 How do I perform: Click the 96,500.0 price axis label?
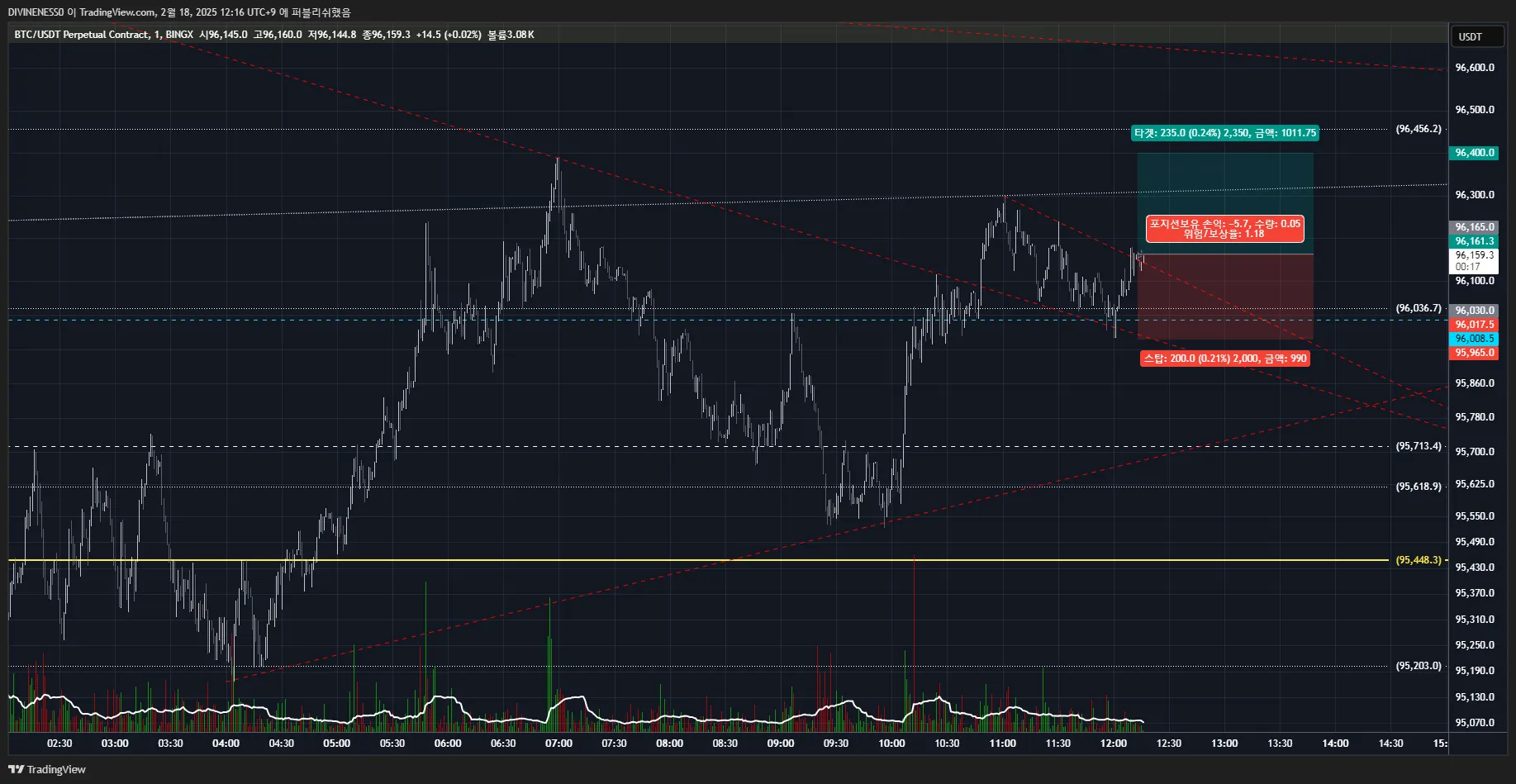(x=1475, y=110)
